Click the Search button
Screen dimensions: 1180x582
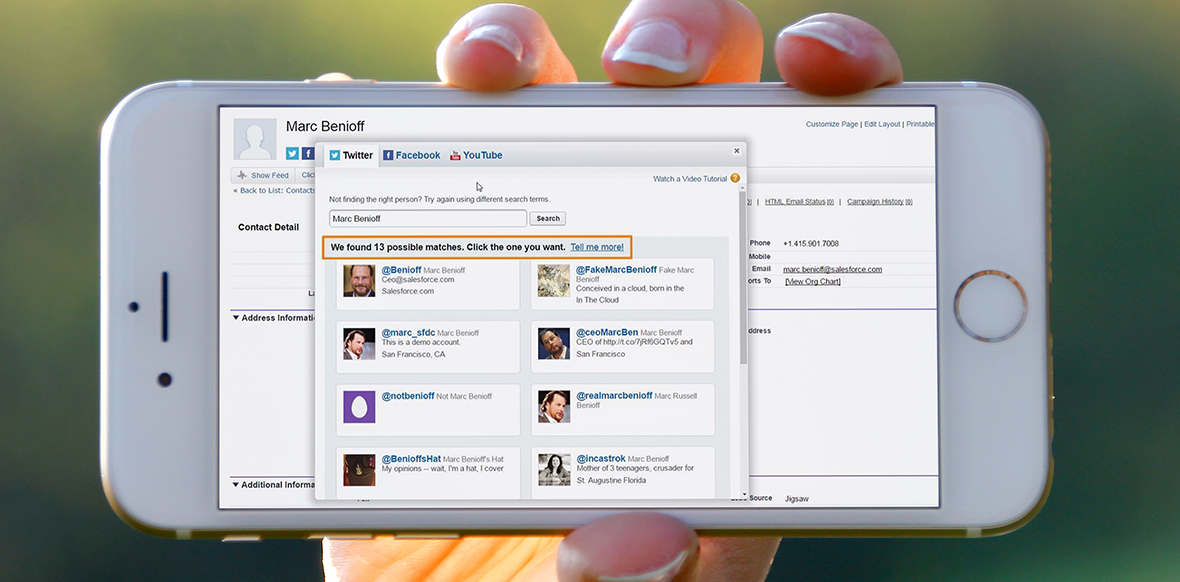pos(548,218)
